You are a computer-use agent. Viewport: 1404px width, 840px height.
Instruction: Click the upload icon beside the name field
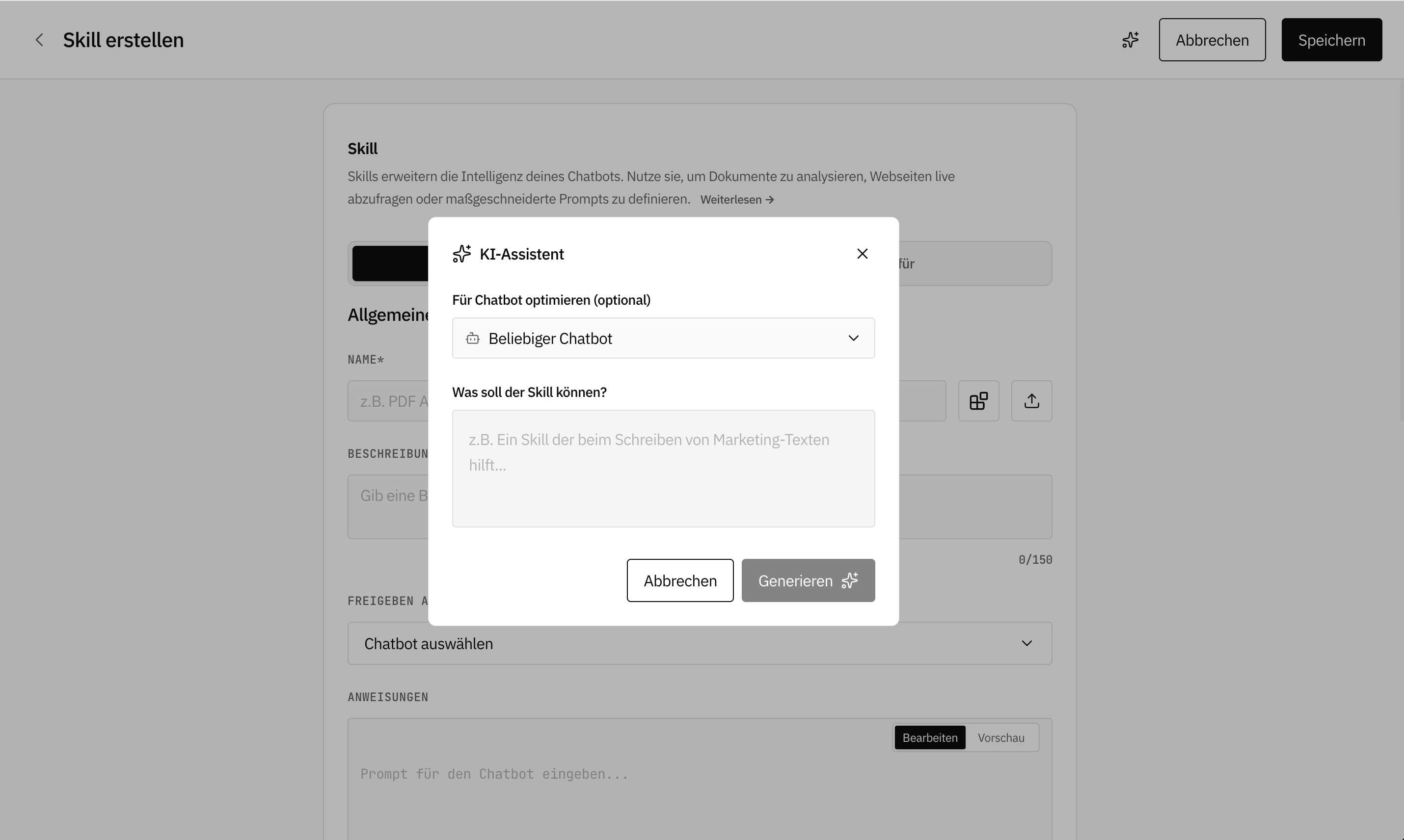pyautogui.click(x=1031, y=401)
